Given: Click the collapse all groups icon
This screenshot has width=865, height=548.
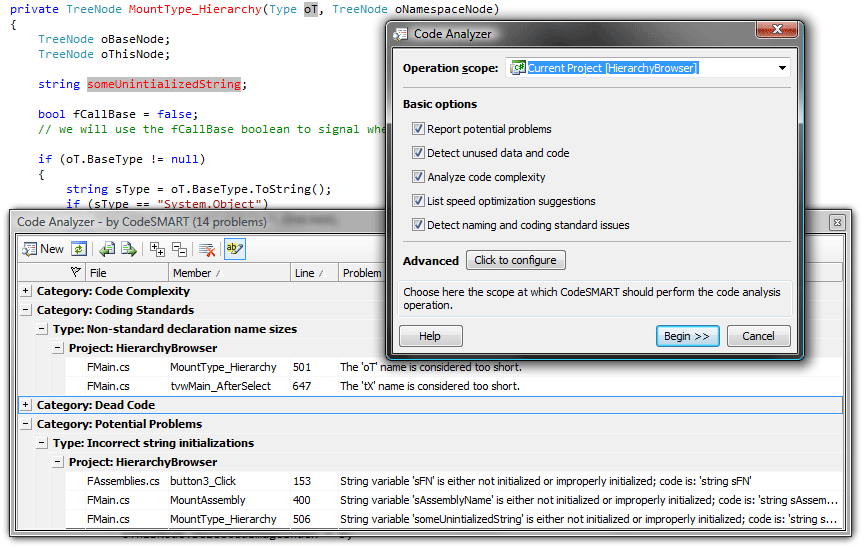Looking at the screenshot, I should 179,249.
